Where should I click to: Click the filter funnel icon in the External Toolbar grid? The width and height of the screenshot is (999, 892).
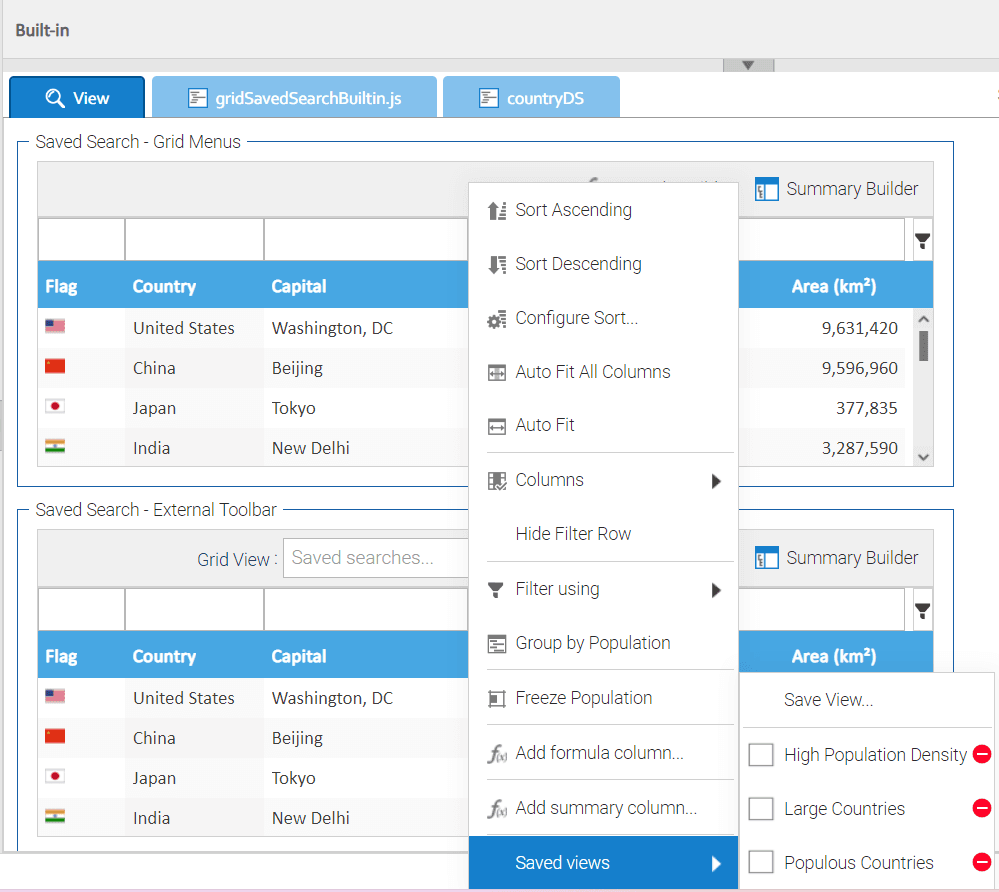(922, 610)
